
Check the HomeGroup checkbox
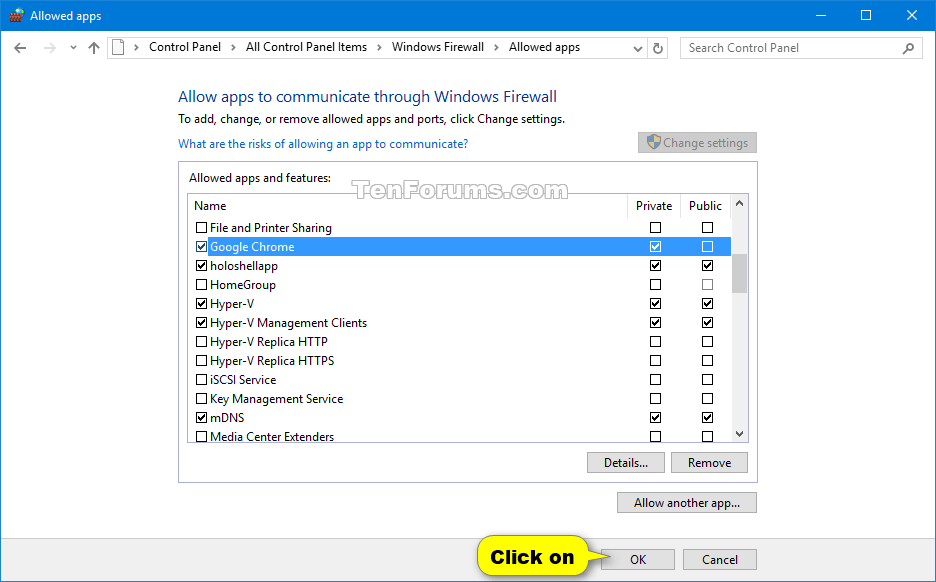(201, 284)
